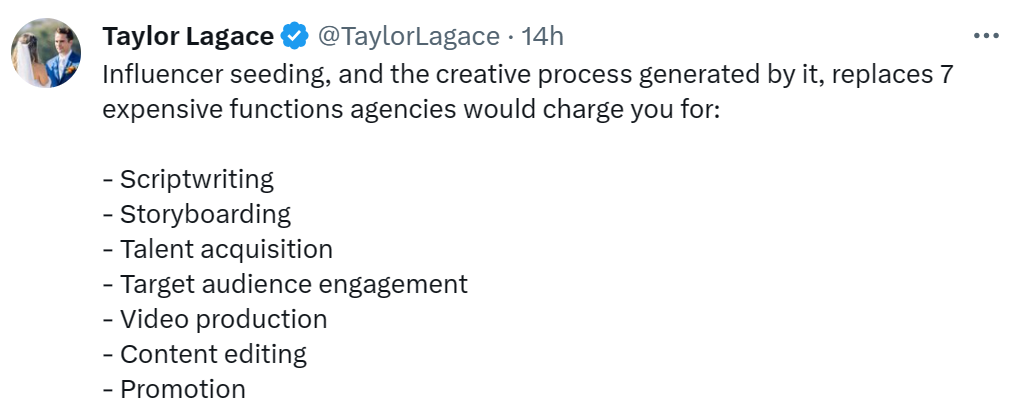
Task: Click the blue verified badge
Action: point(294,37)
